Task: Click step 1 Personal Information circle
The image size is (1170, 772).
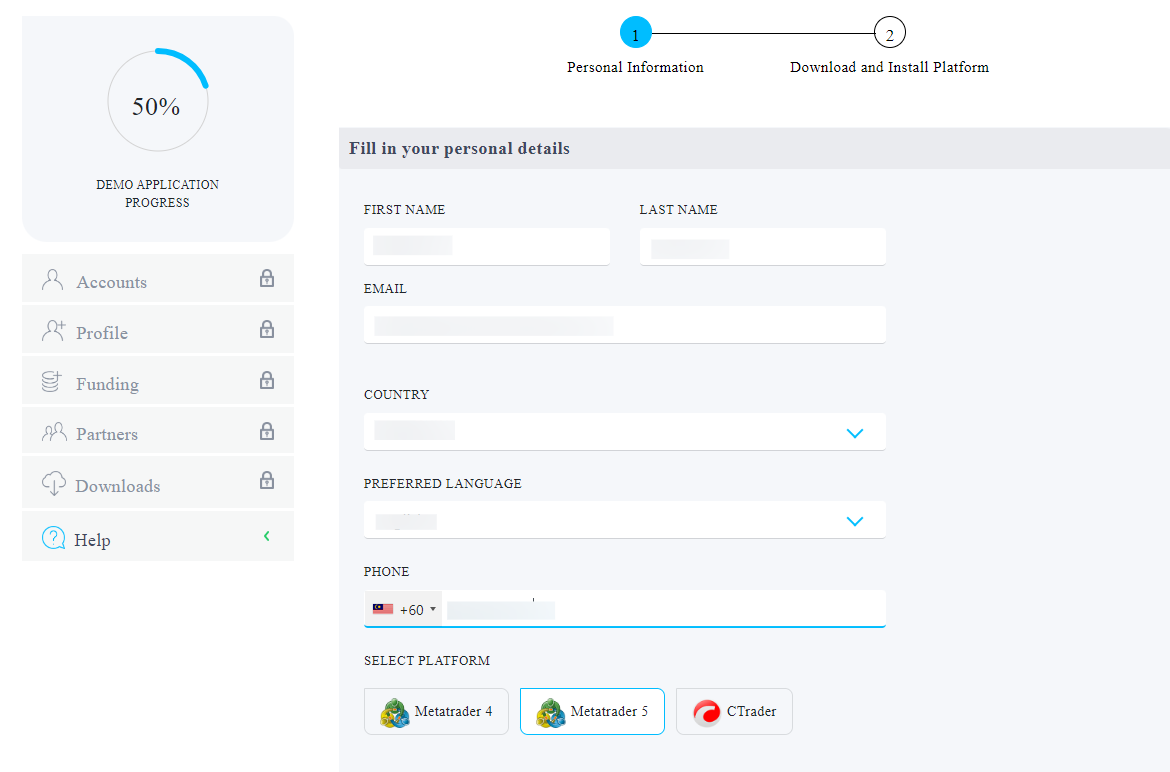Action: pos(635,33)
